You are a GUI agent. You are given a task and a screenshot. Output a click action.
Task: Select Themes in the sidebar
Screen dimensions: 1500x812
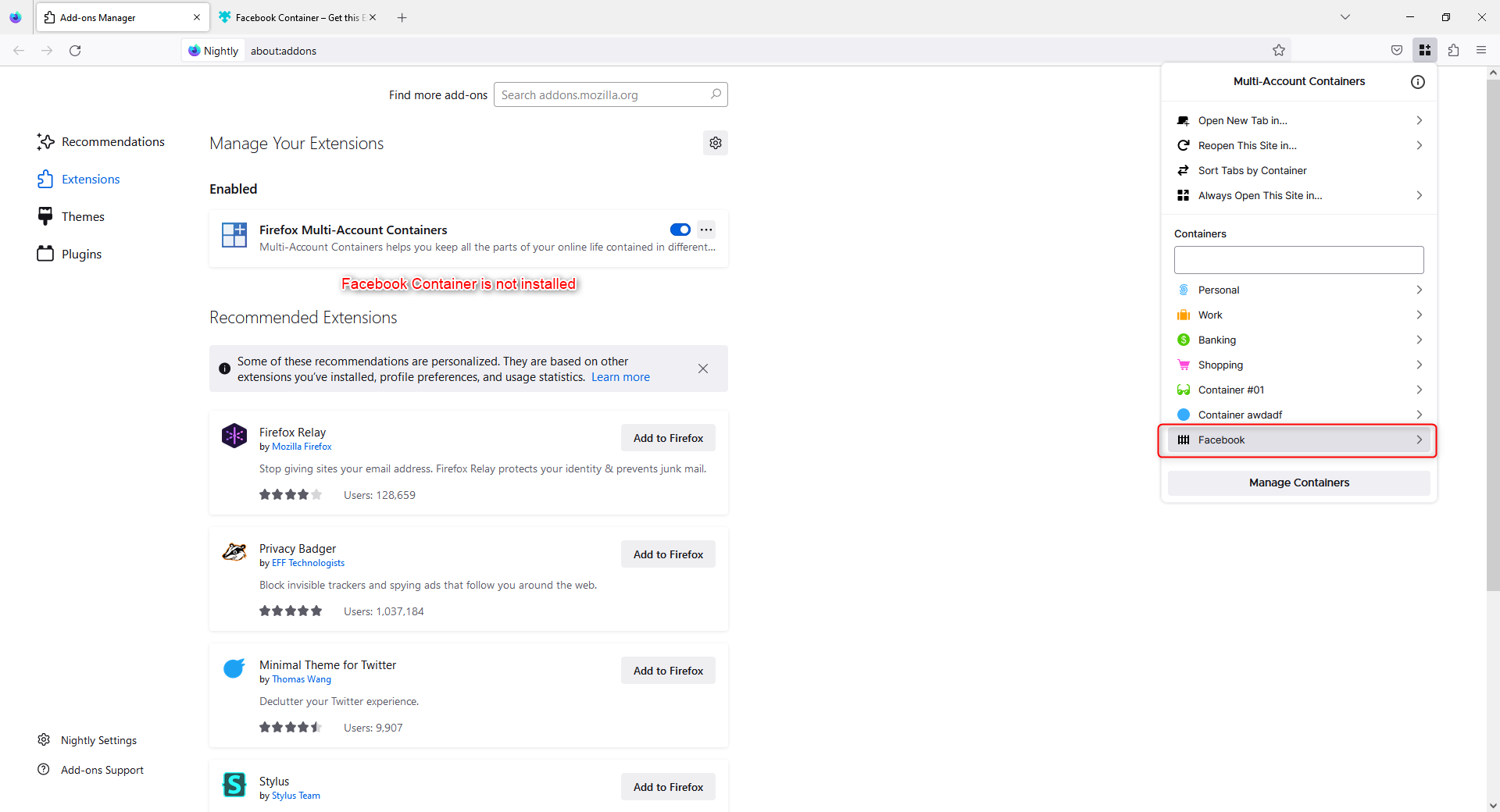pyautogui.click(x=83, y=216)
